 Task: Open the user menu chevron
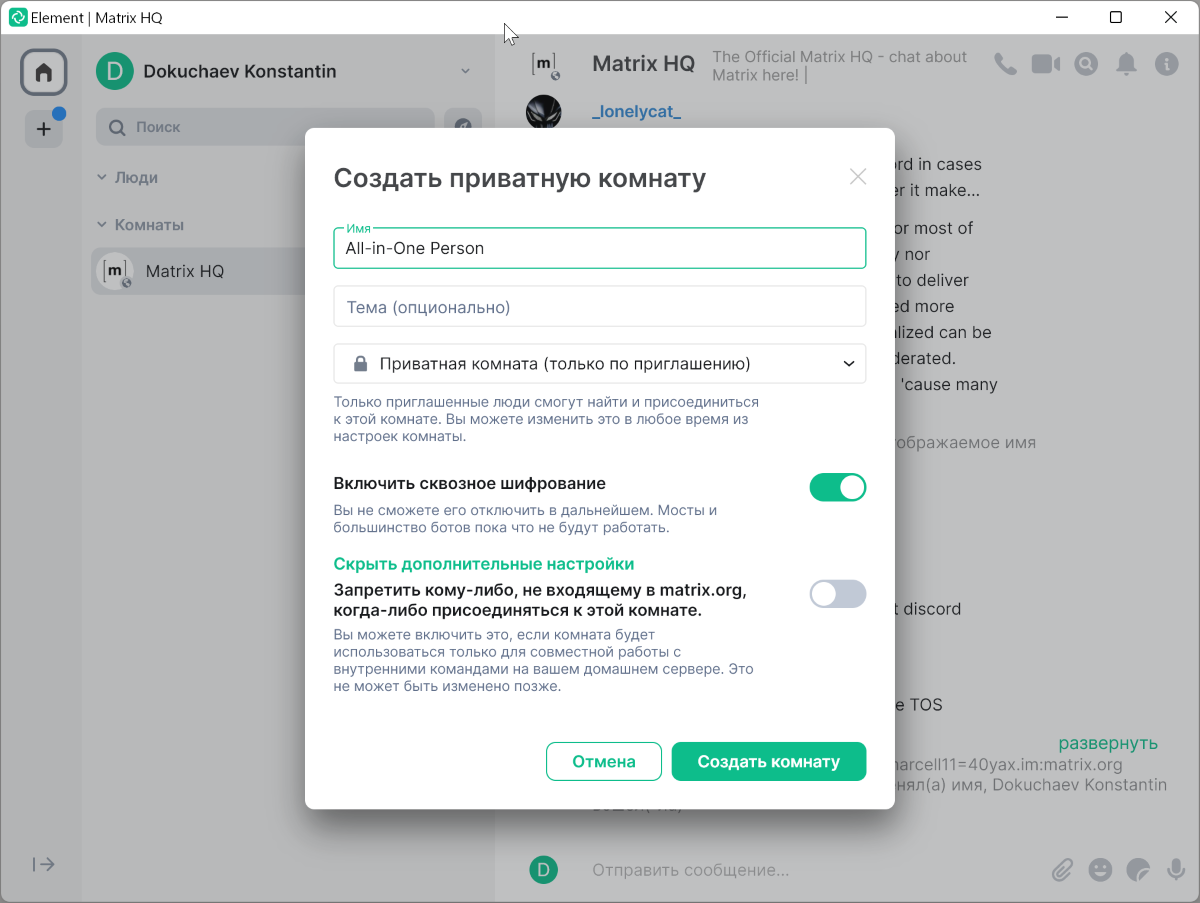point(465,71)
